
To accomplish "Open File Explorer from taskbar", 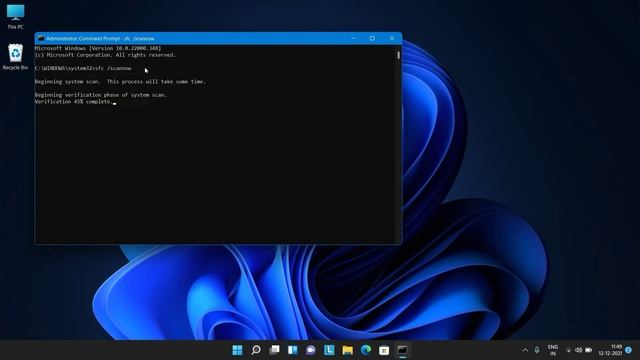I will [347, 350].
